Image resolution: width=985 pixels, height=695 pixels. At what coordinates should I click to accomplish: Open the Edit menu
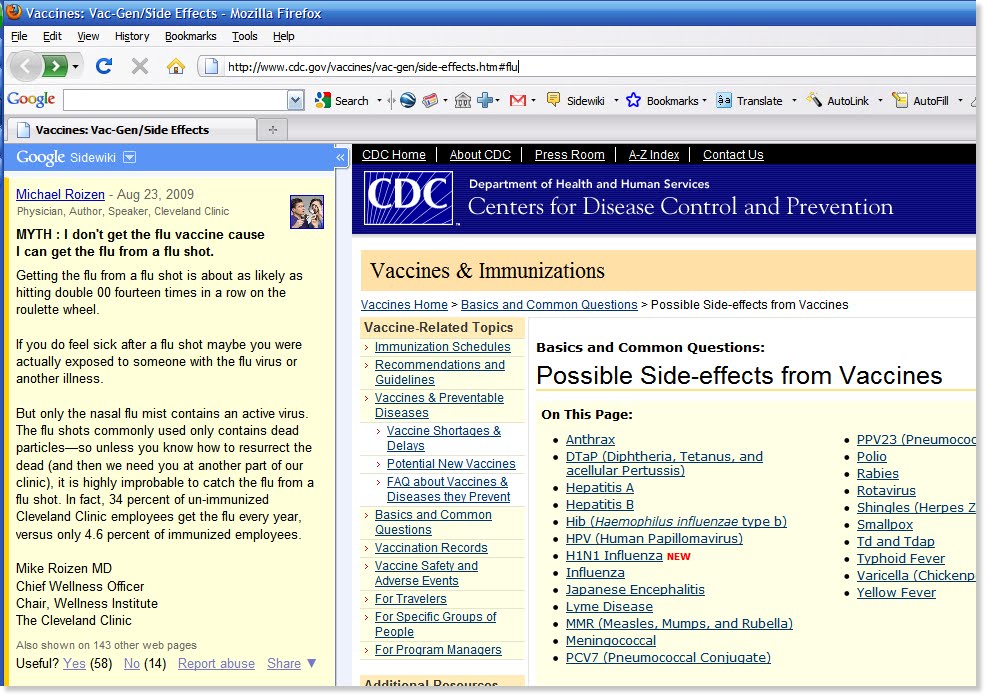coord(52,36)
